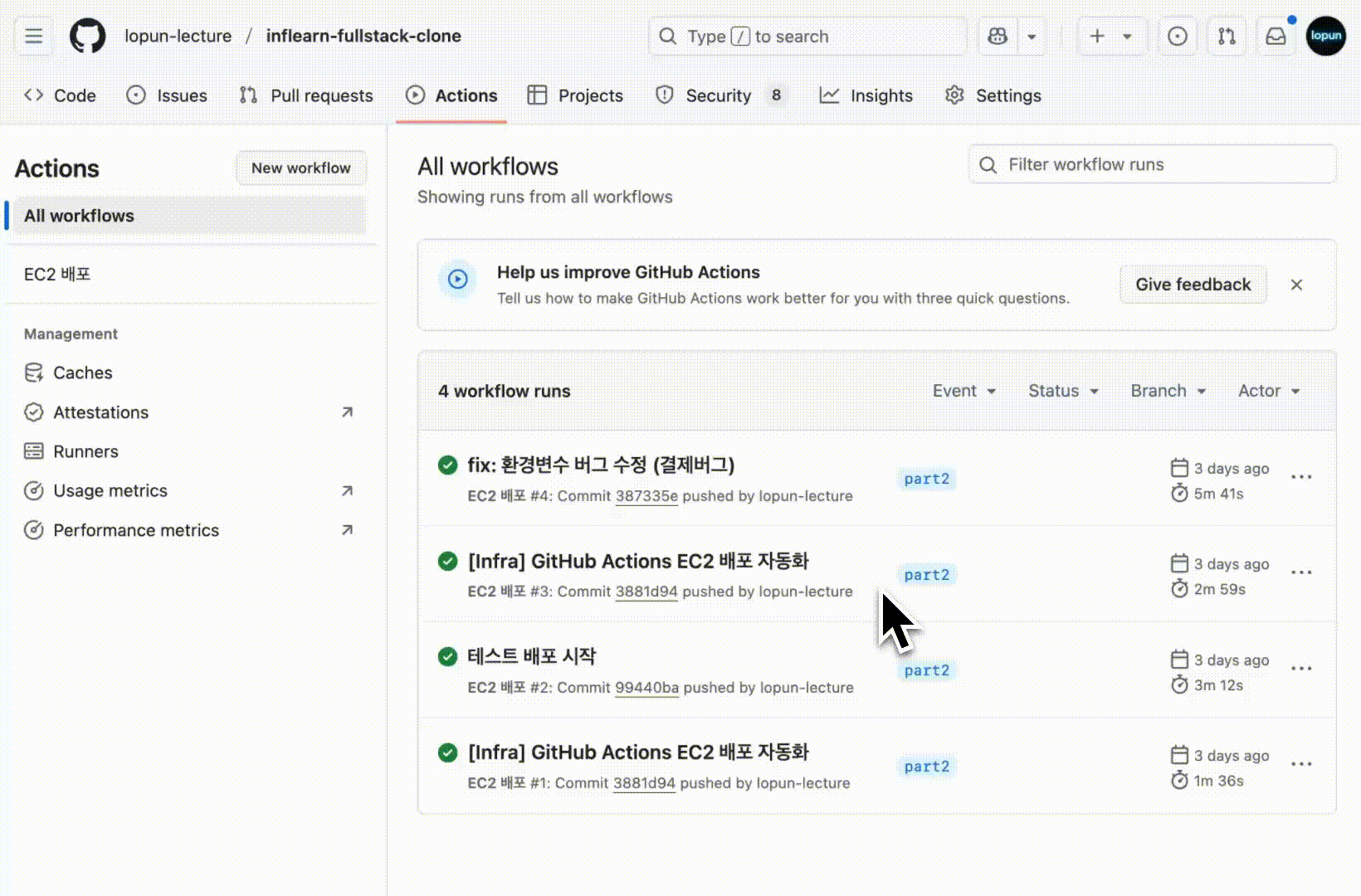Expand Copilot dropdown arrow

click(1032, 37)
